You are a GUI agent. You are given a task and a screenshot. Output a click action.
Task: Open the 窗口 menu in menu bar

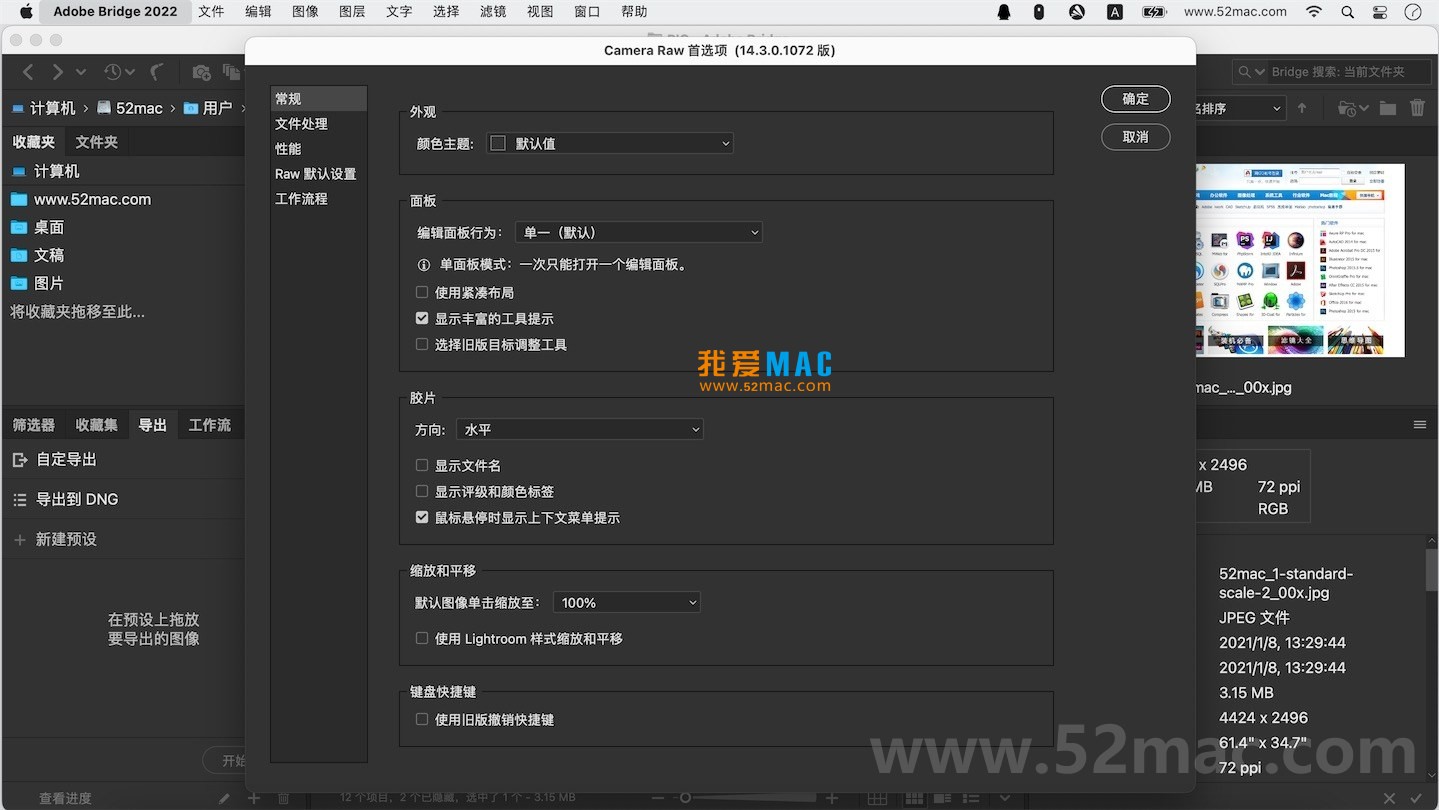point(587,12)
